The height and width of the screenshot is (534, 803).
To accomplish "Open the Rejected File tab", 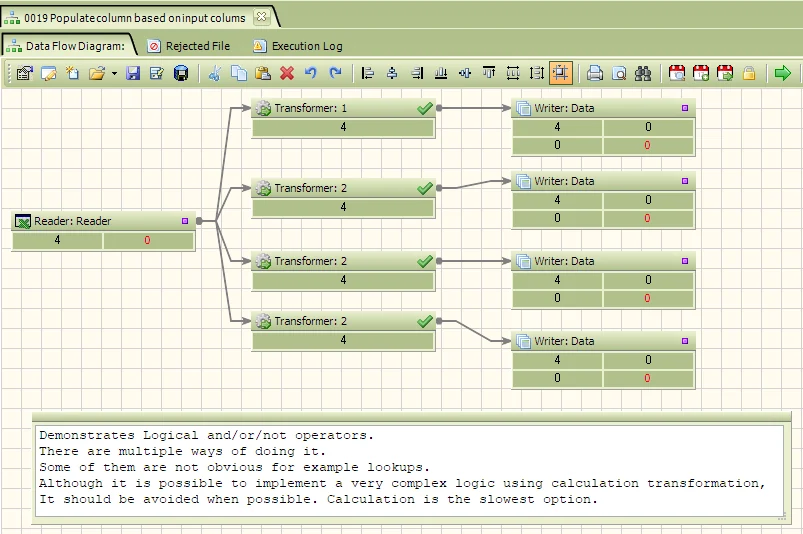I will [189, 46].
